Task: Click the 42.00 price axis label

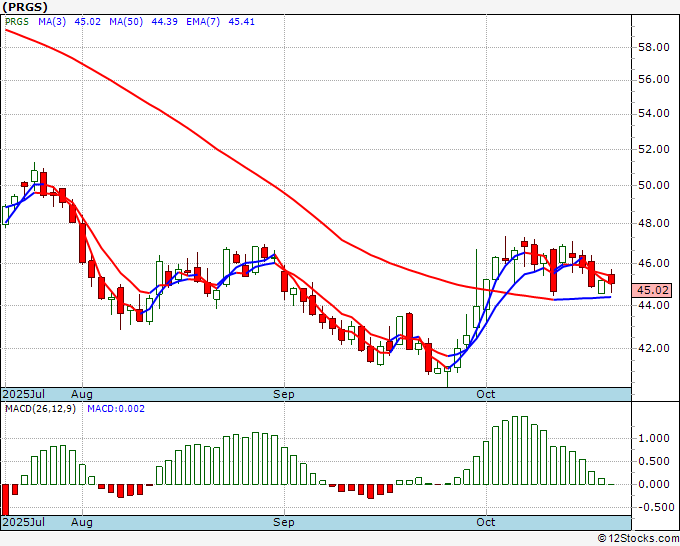Action: coord(653,348)
